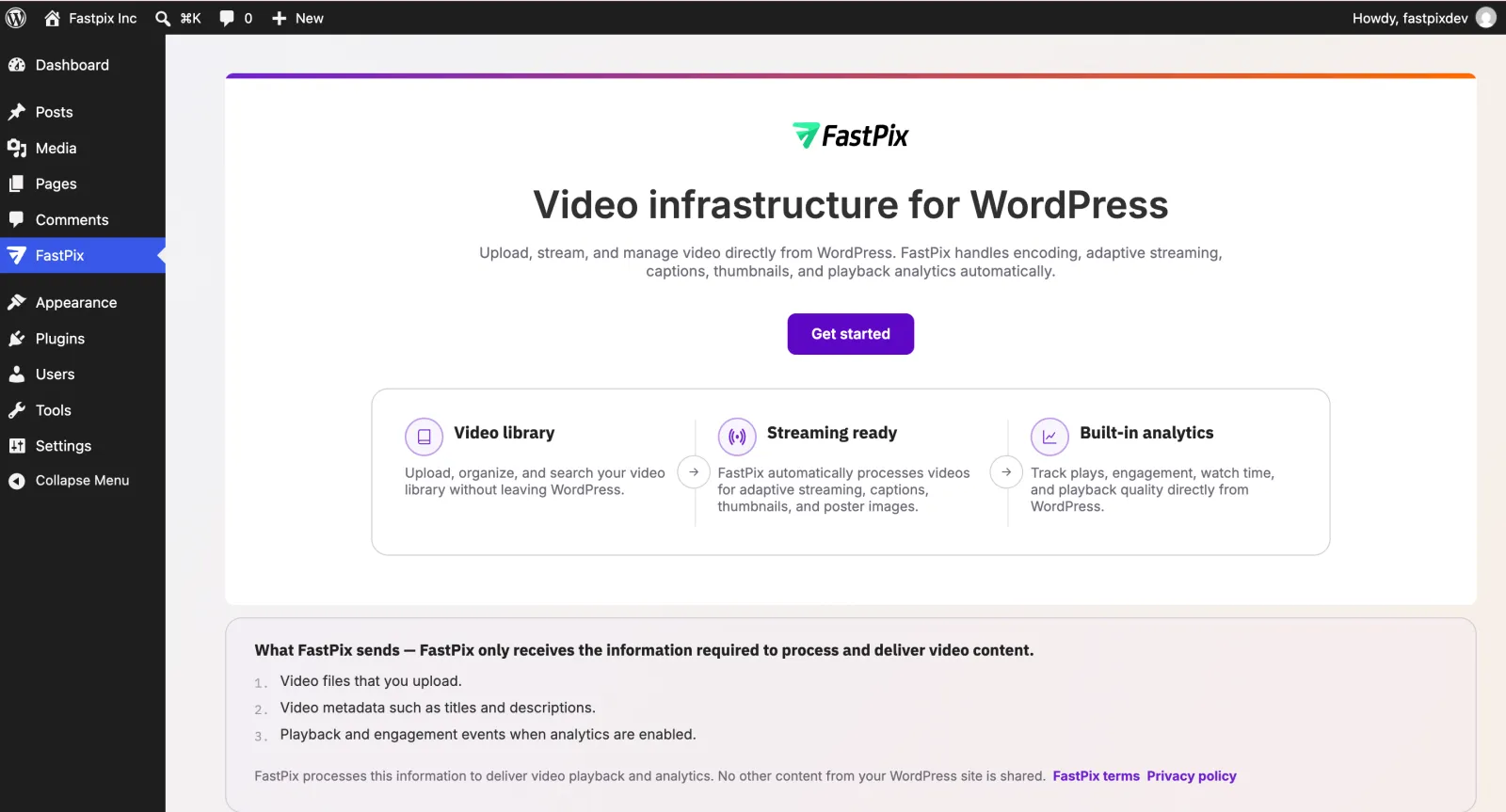
Task: Click the Pages document icon
Action: (17, 183)
